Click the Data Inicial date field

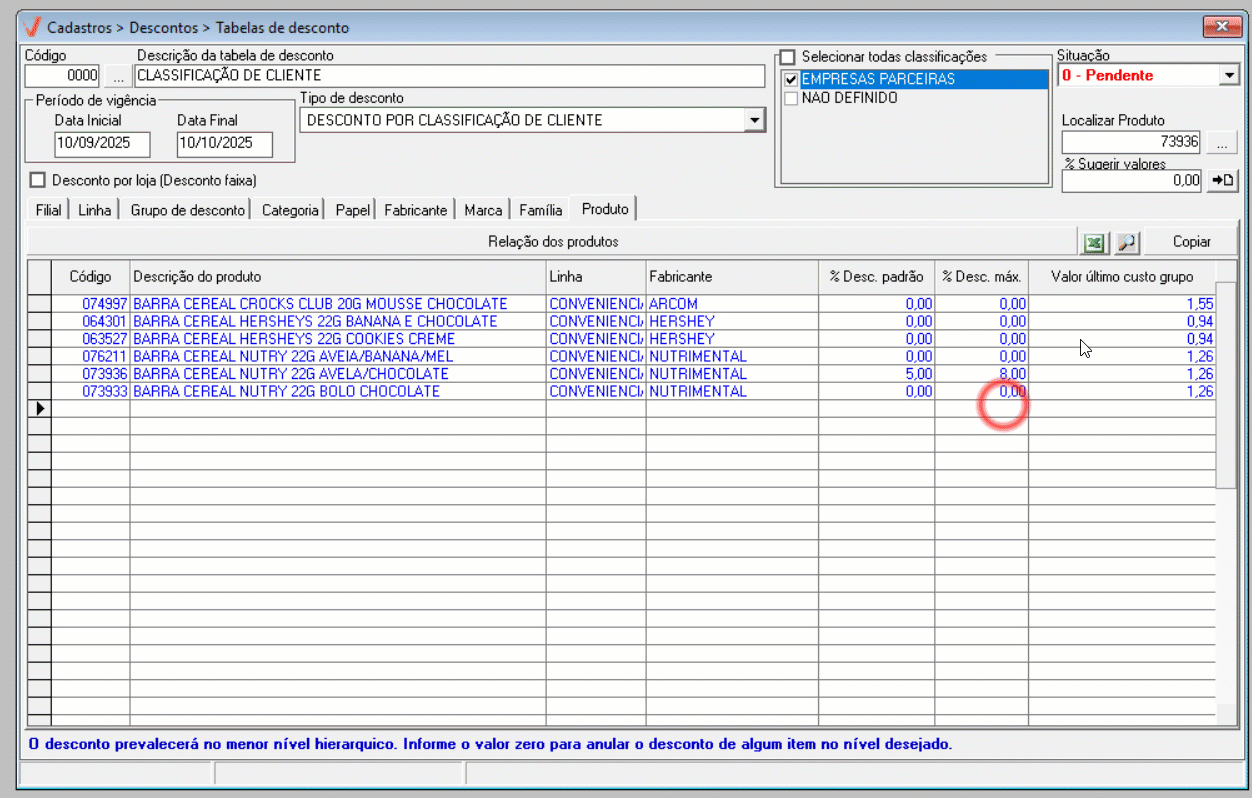pyautogui.click(x=102, y=144)
